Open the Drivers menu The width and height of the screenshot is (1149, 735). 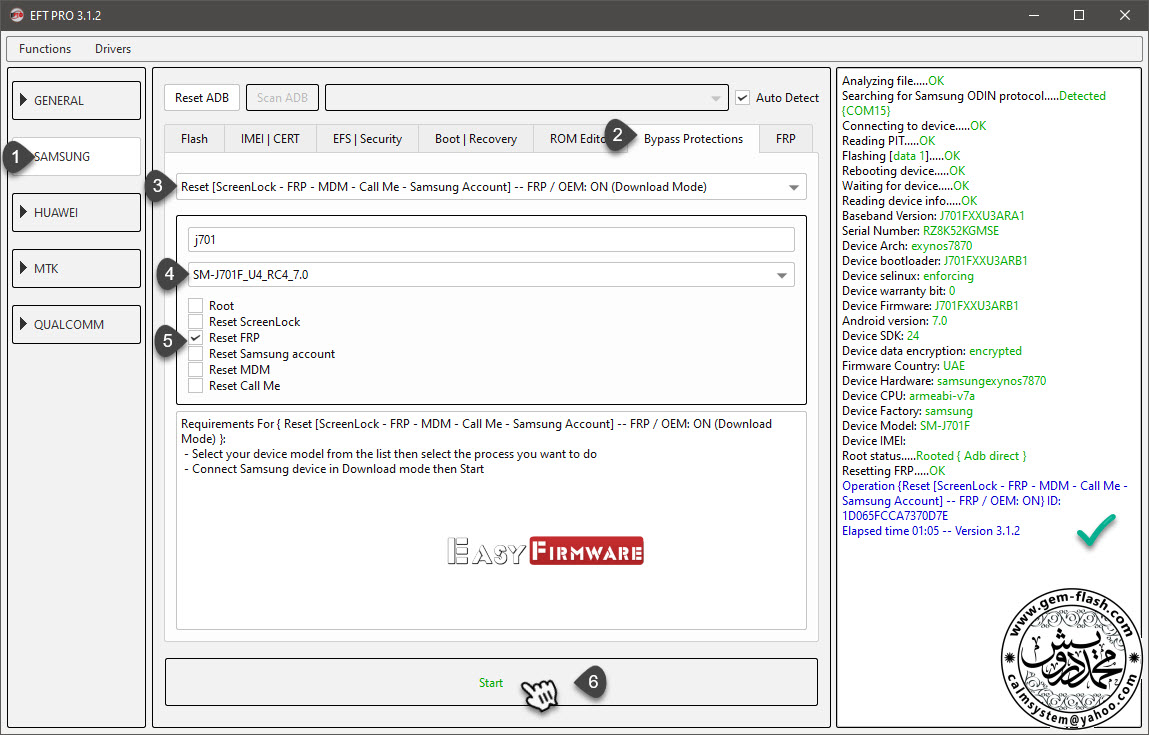tap(113, 48)
